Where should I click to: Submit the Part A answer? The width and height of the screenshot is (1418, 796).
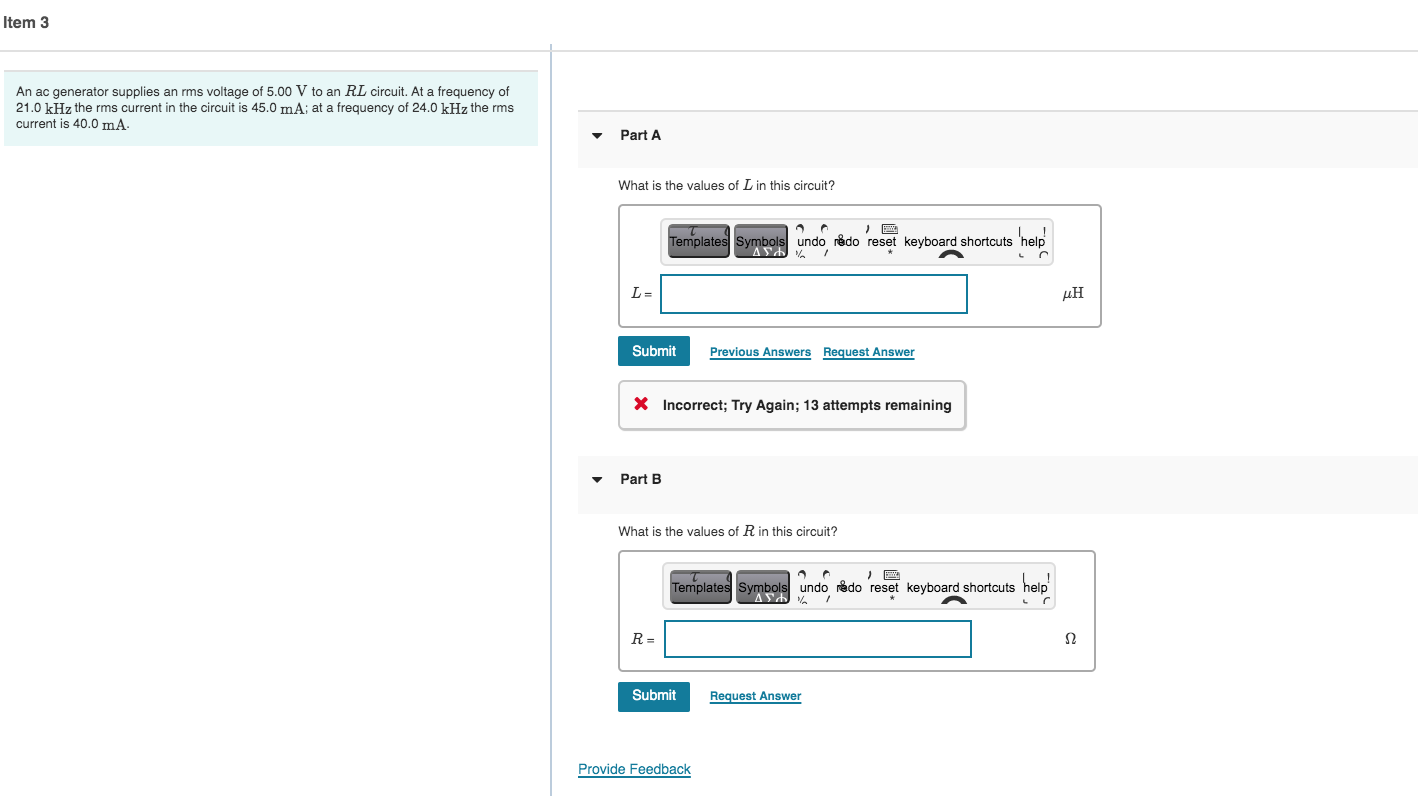(x=654, y=351)
